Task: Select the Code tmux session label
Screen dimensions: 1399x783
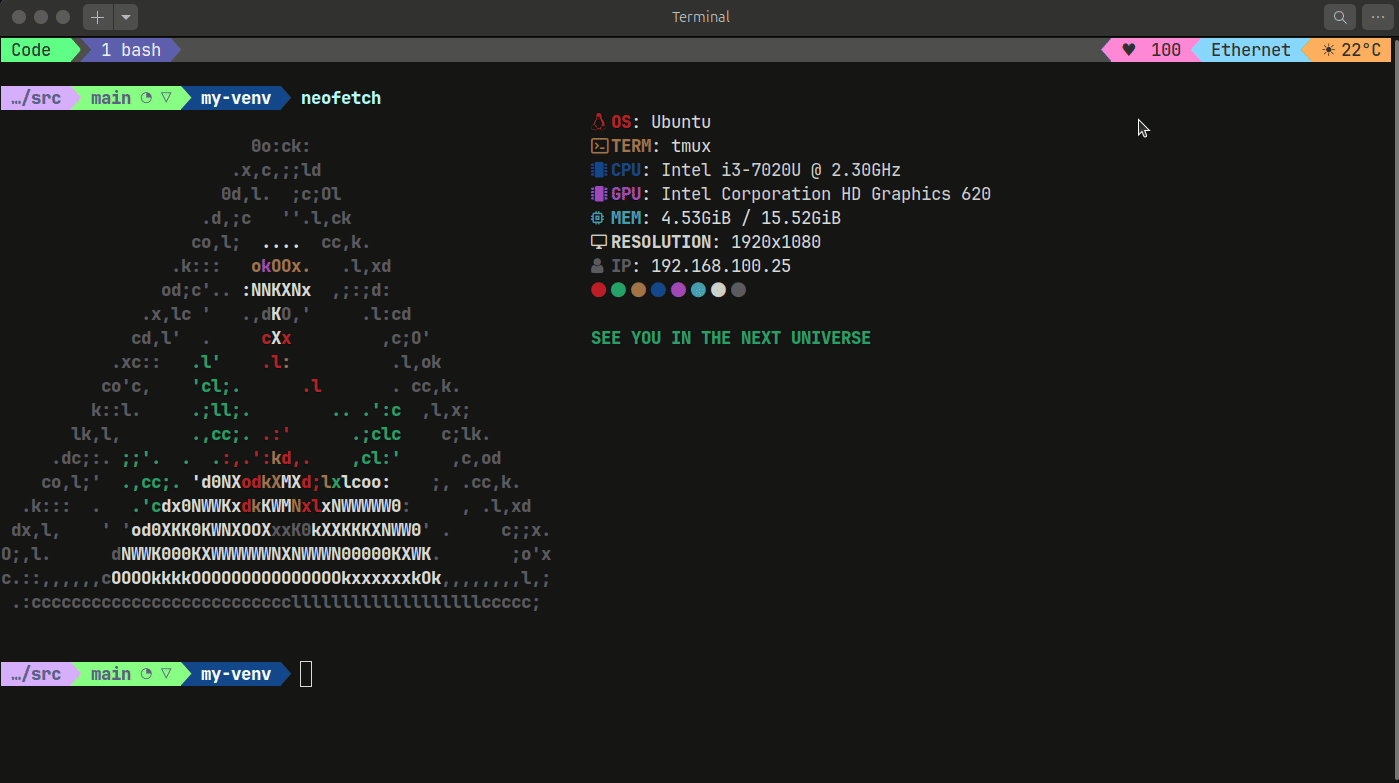Action: (33, 50)
